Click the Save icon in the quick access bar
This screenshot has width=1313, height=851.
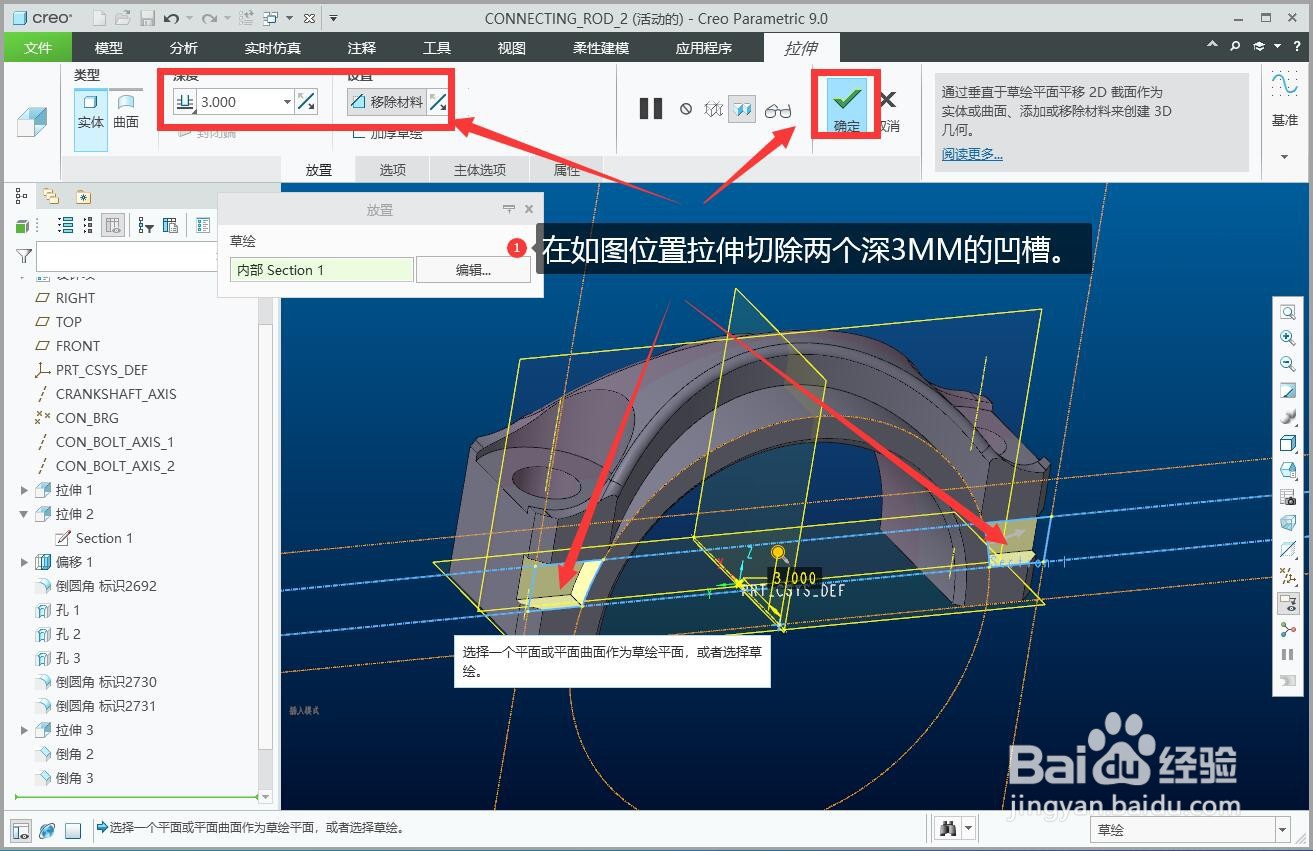click(147, 18)
